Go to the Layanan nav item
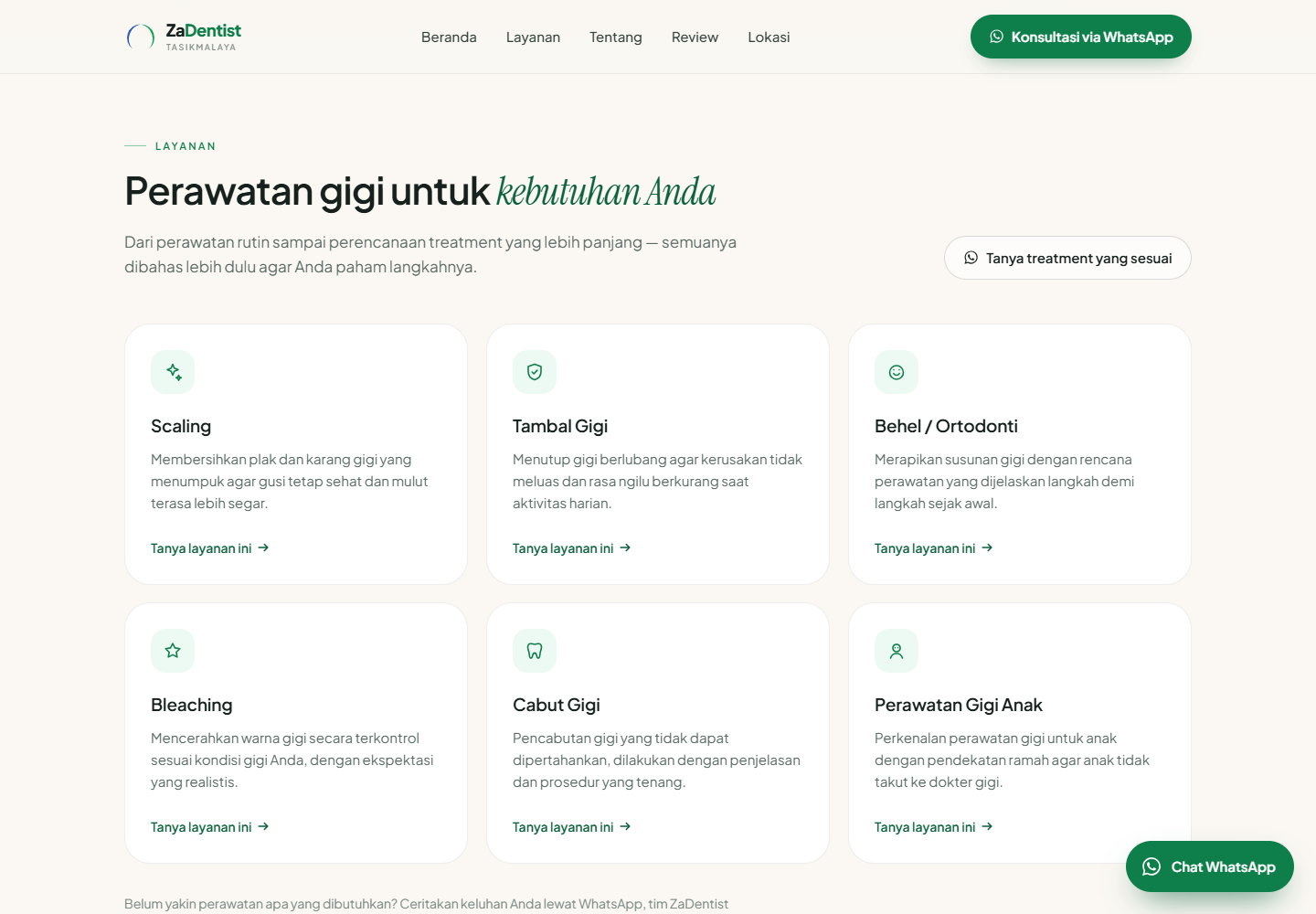 [x=533, y=37]
